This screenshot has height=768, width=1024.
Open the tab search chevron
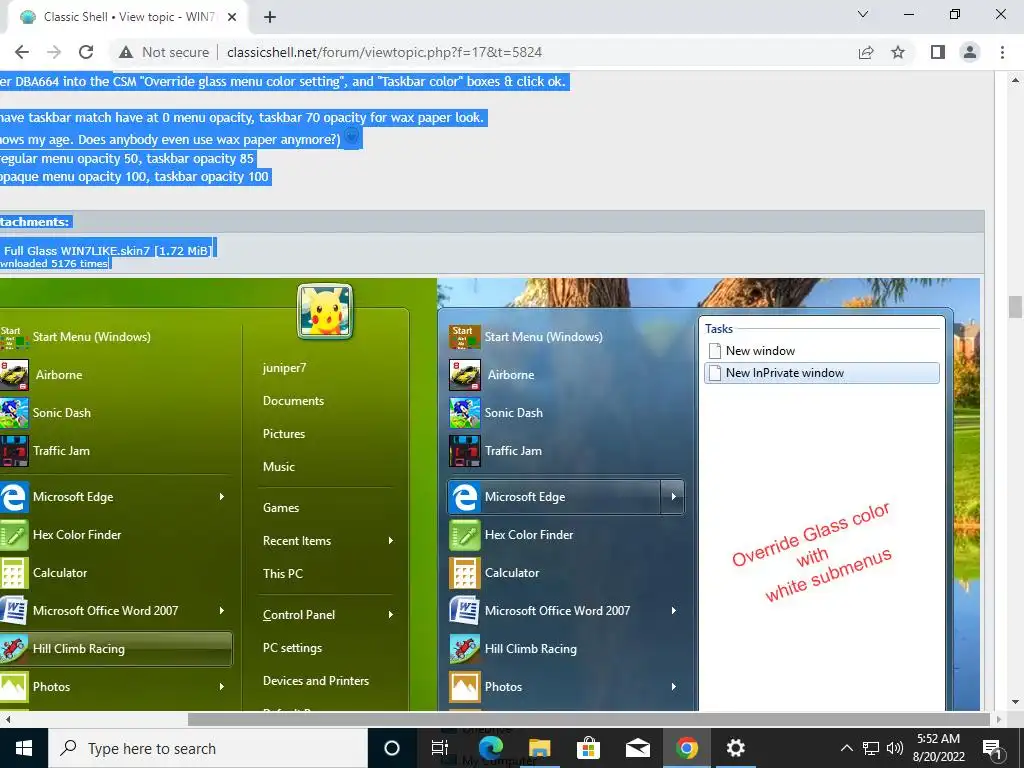[x=863, y=14]
